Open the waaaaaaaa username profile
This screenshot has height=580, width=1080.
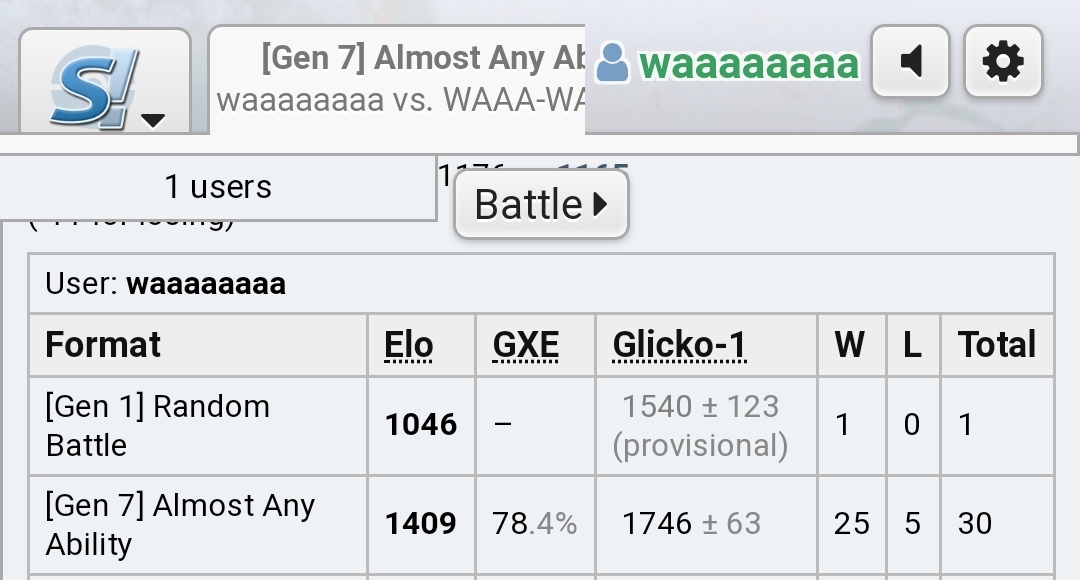click(x=749, y=64)
